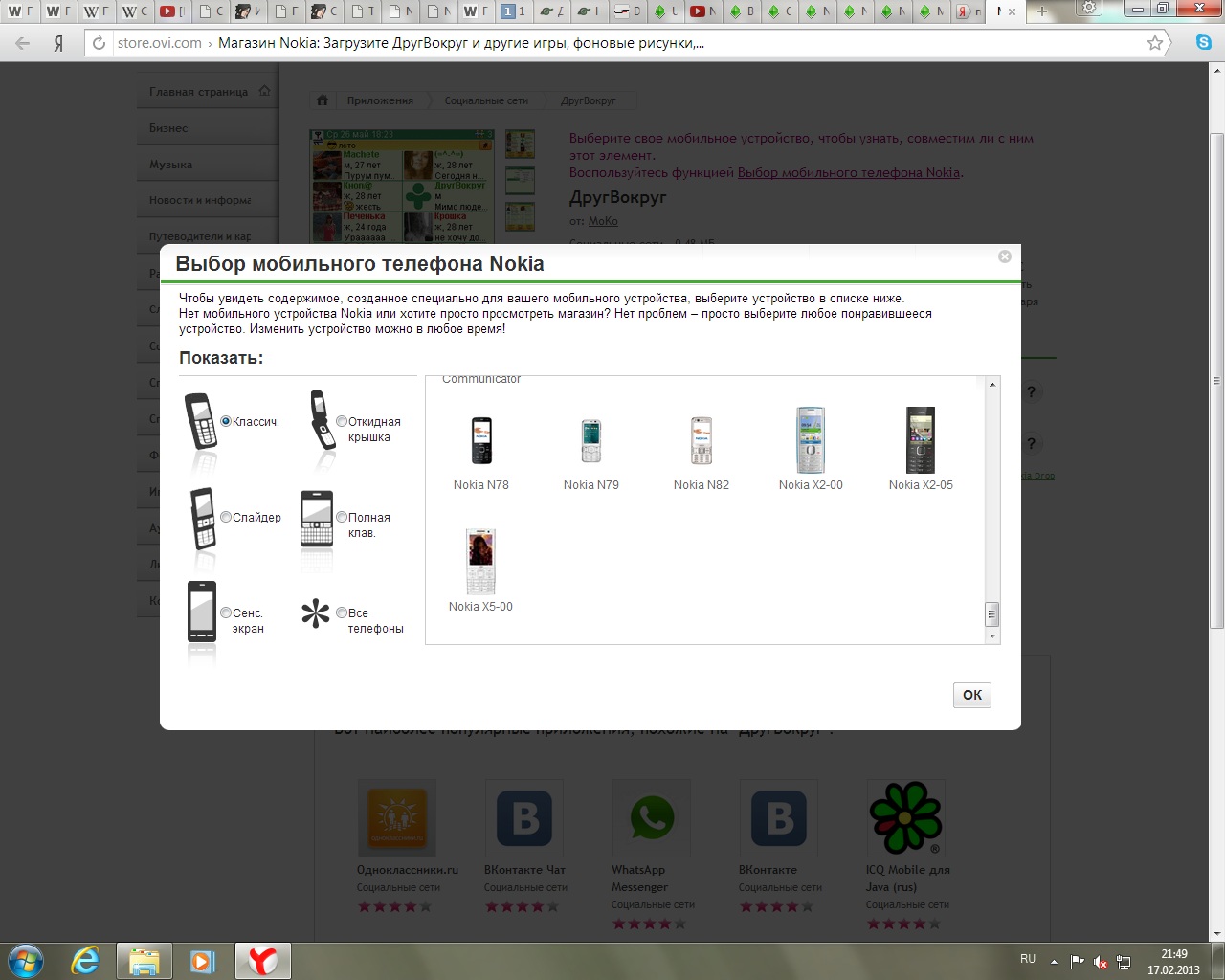1225x980 pixels.
Task: Open File Explorer from the taskbar
Action: point(144,961)
